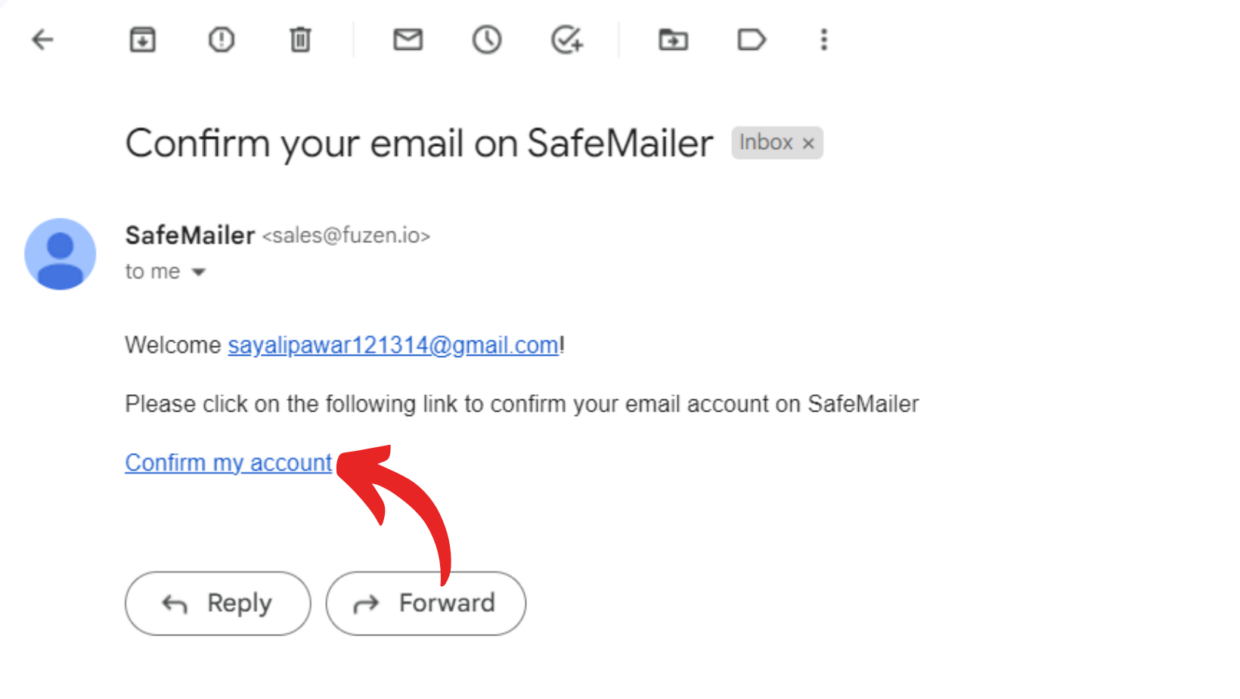Image resolution: width=1240 pixels, height=699 pixels.
Task: Add to tasks with checkmark icon
Action: coord(567,40)
